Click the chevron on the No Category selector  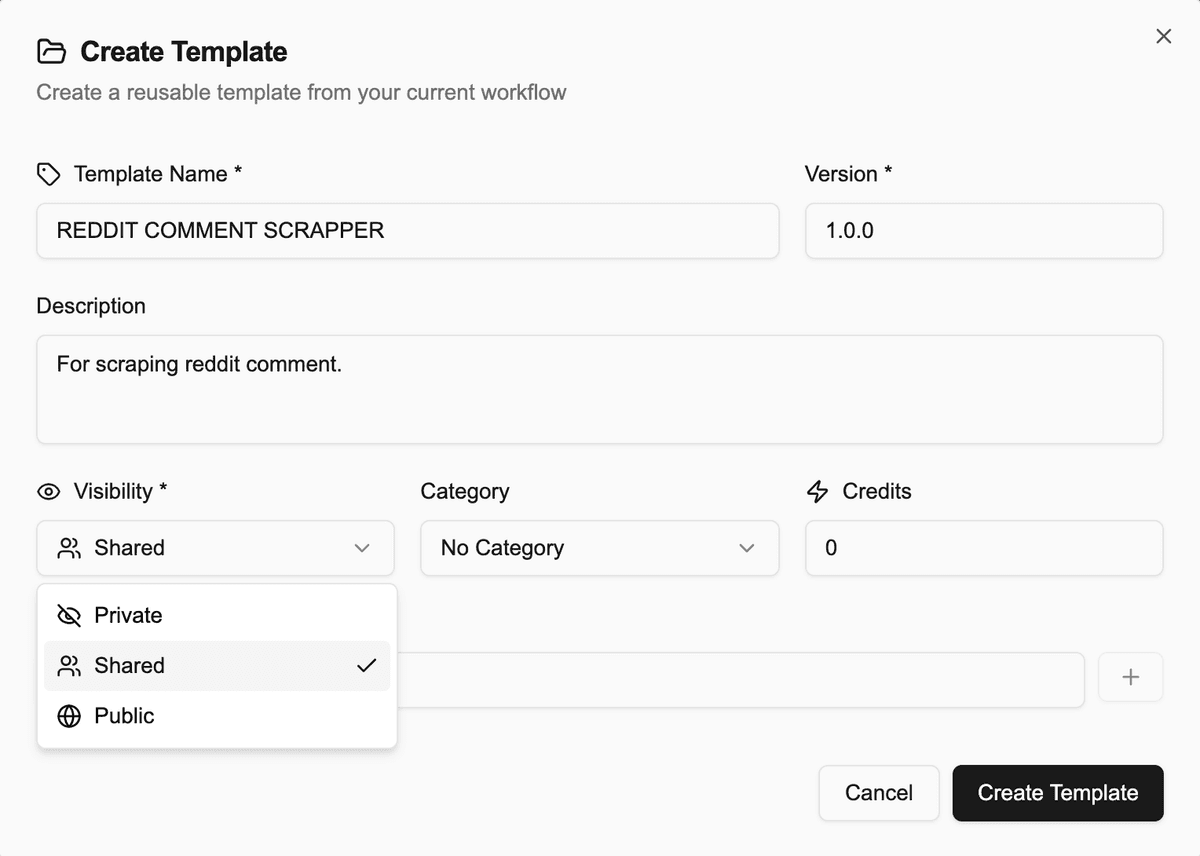click(x=746, y=548)
